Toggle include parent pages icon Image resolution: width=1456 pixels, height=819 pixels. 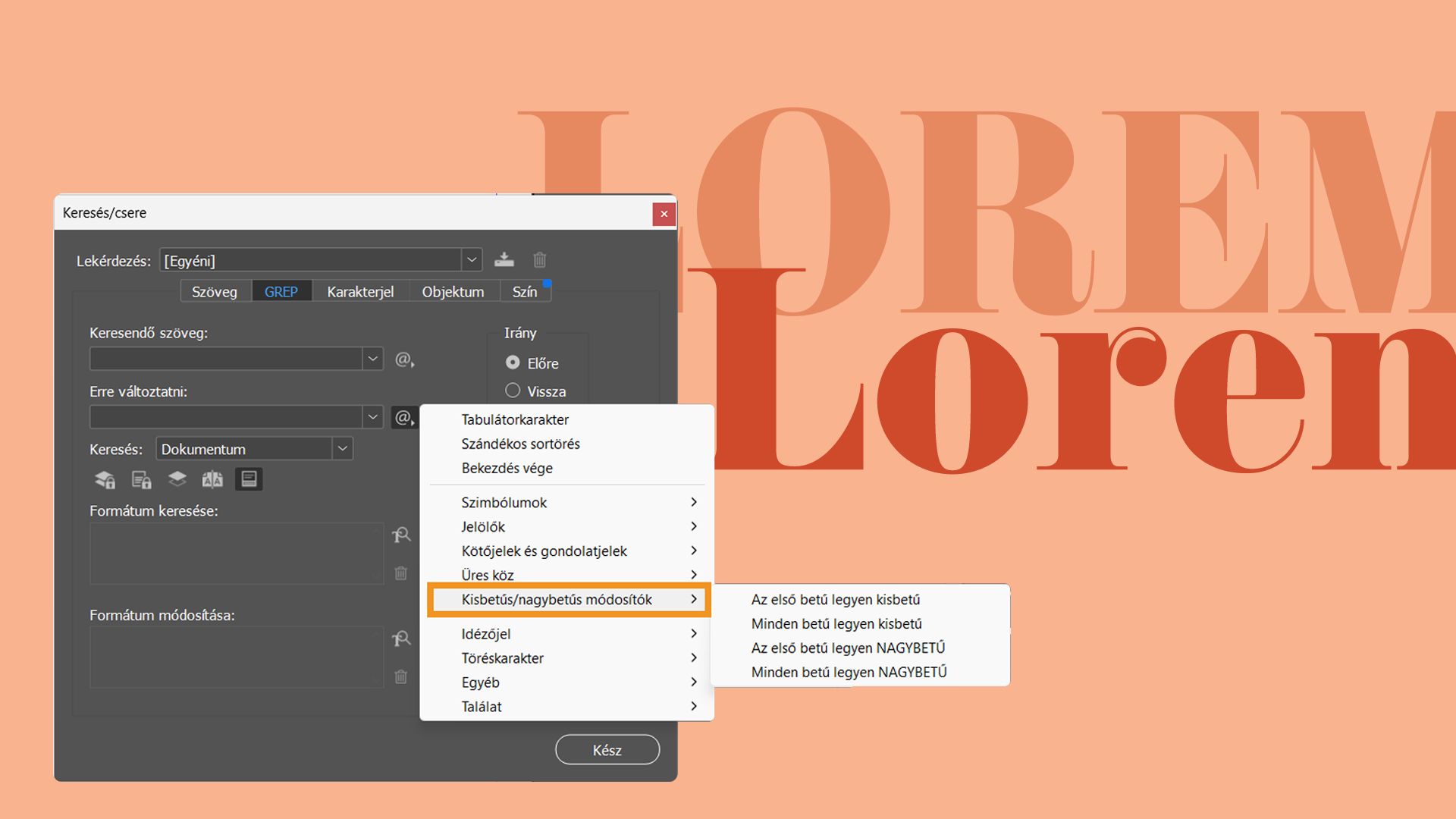pyautogui.click(x=212, y=479)
